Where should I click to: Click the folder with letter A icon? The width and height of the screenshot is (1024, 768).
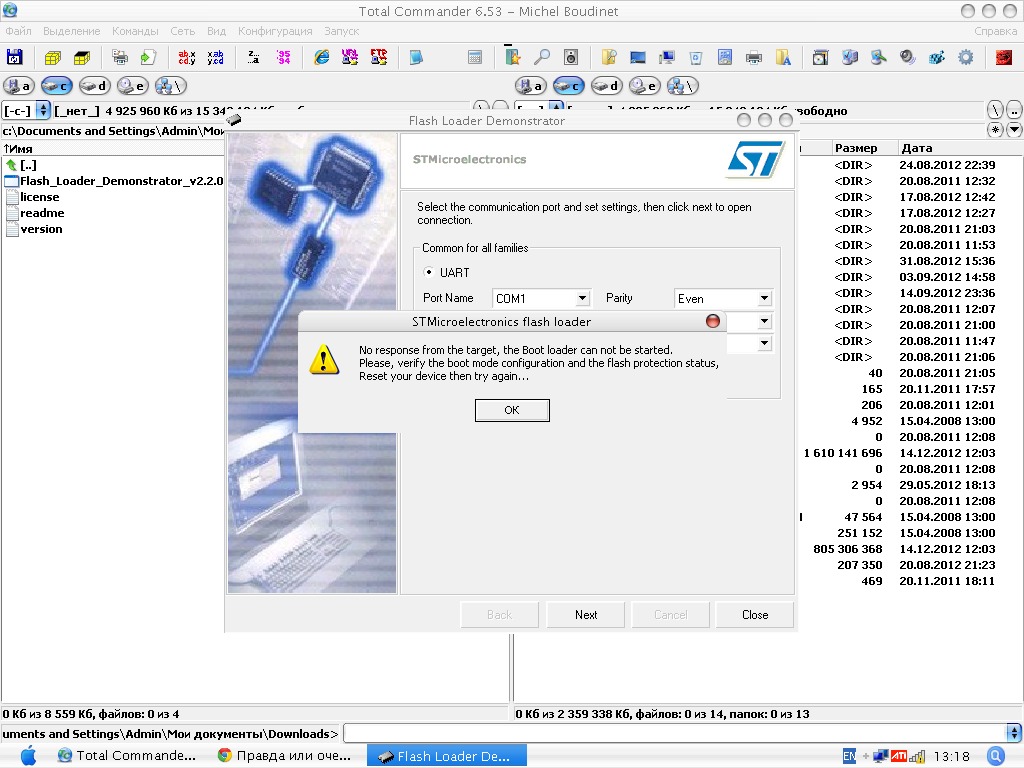[783, 57]
